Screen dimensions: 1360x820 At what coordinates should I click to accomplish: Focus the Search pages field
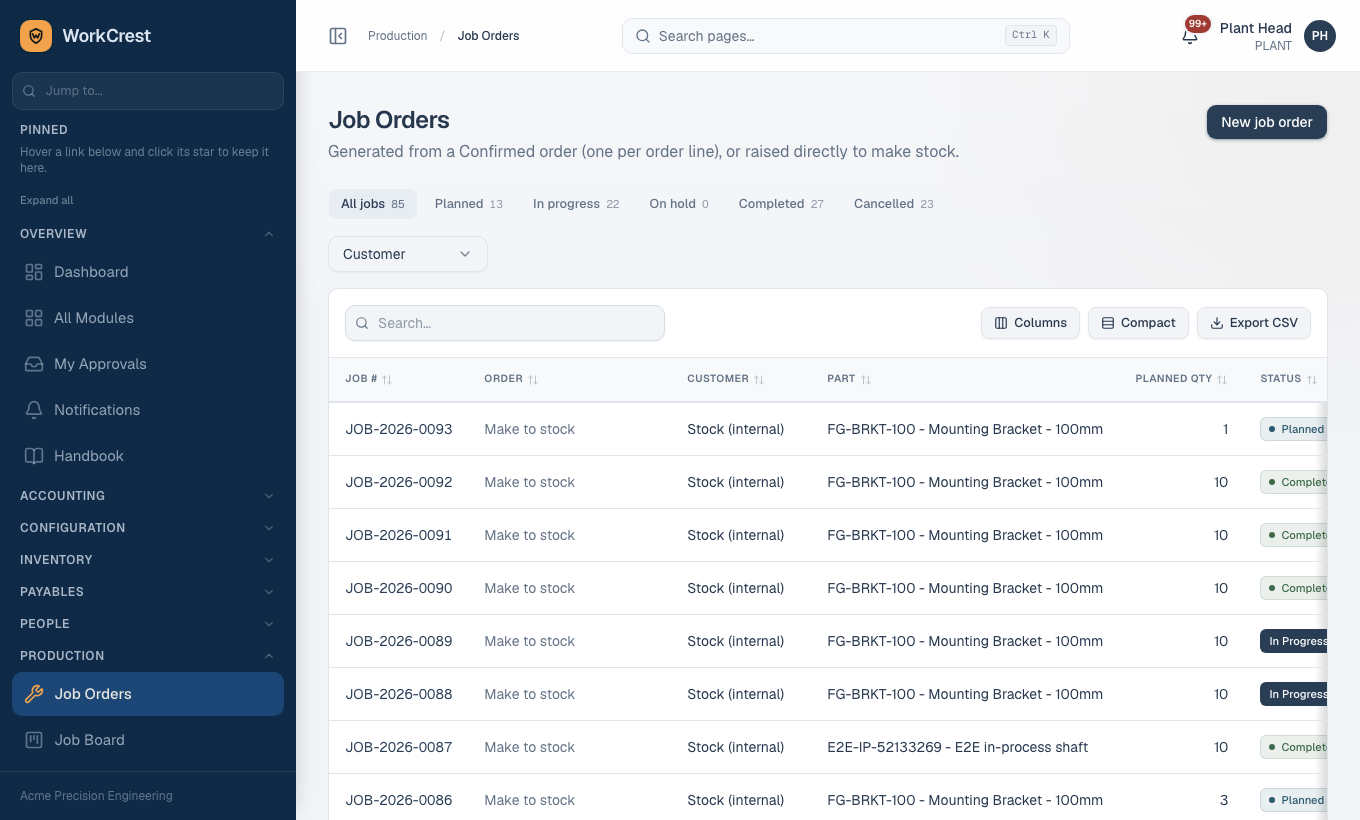[x=846, y=36]
